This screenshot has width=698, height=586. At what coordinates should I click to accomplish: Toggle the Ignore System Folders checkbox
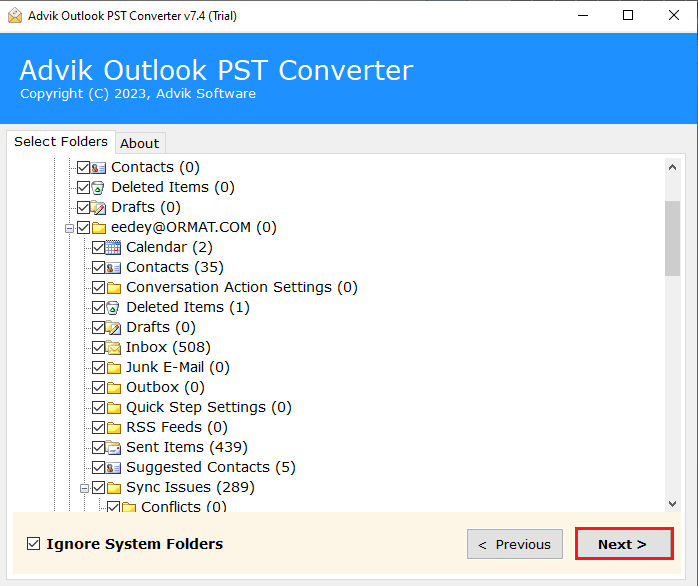33,544
